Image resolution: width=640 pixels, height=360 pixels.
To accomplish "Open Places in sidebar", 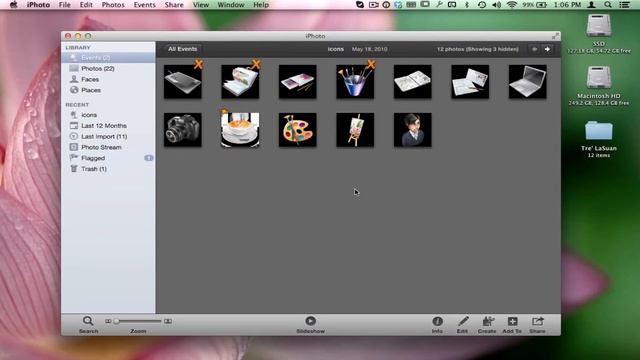I will 108,90.
